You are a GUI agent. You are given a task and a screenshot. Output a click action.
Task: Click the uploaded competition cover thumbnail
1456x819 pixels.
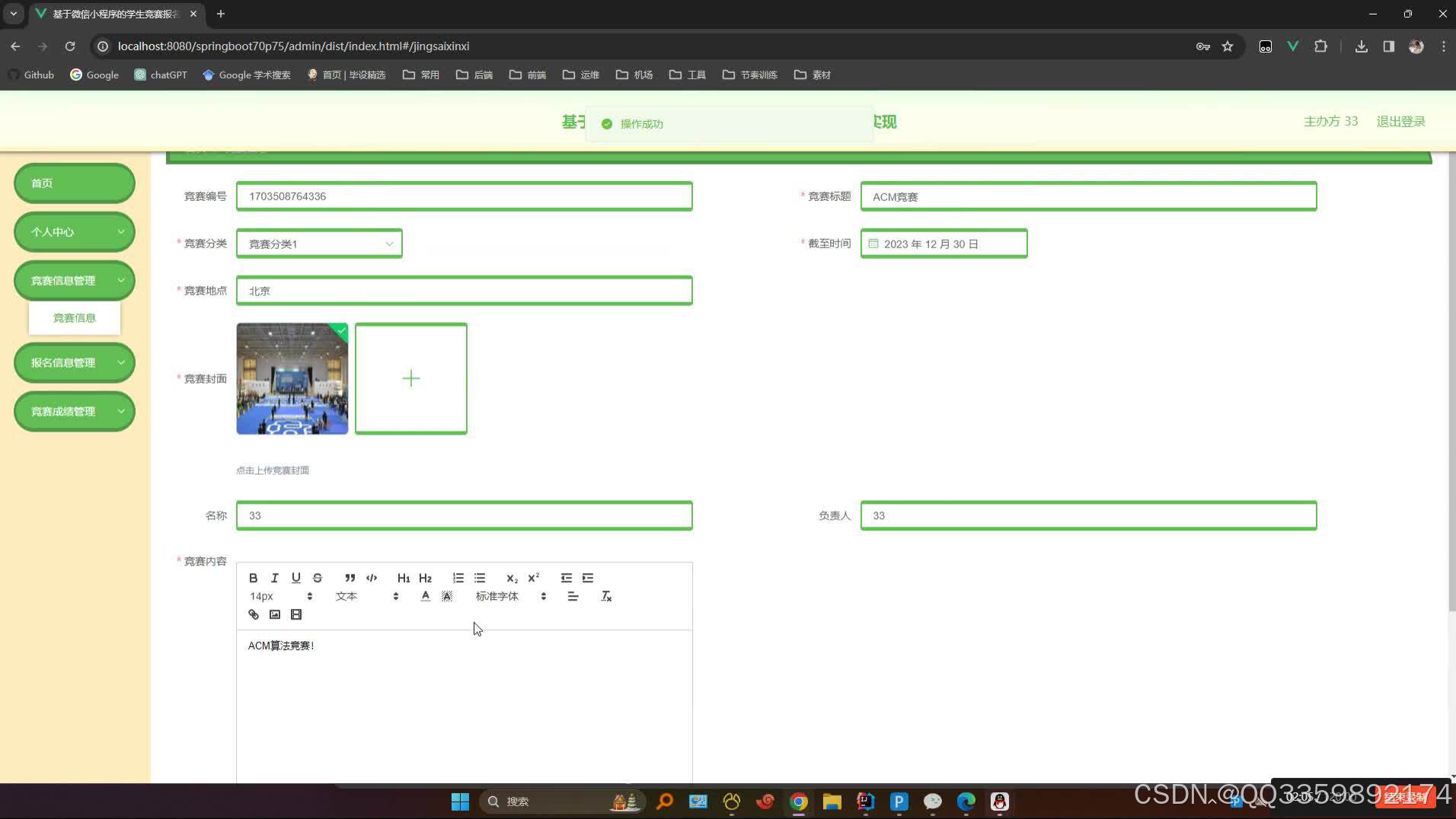(292, 378)
